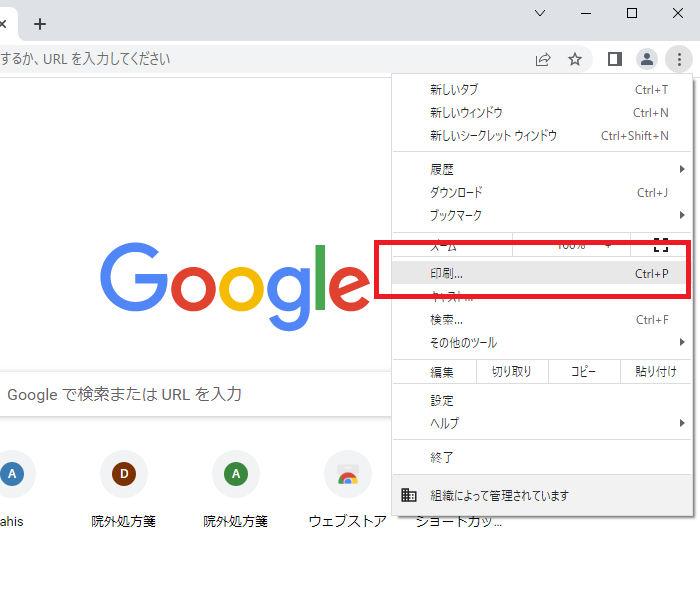Viewport: 700px width, 590px height.
Task: Open the profile avatar button
Action: click(x=647, y=59)
